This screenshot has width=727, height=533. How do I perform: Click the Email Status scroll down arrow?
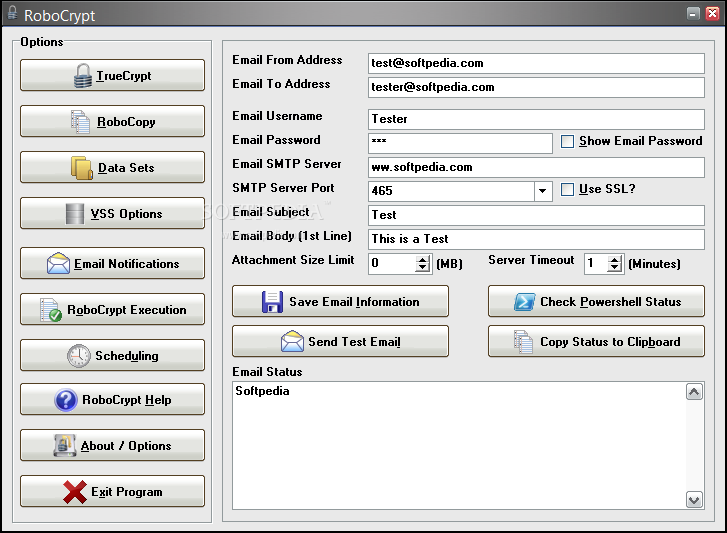(x=694, y=500)
